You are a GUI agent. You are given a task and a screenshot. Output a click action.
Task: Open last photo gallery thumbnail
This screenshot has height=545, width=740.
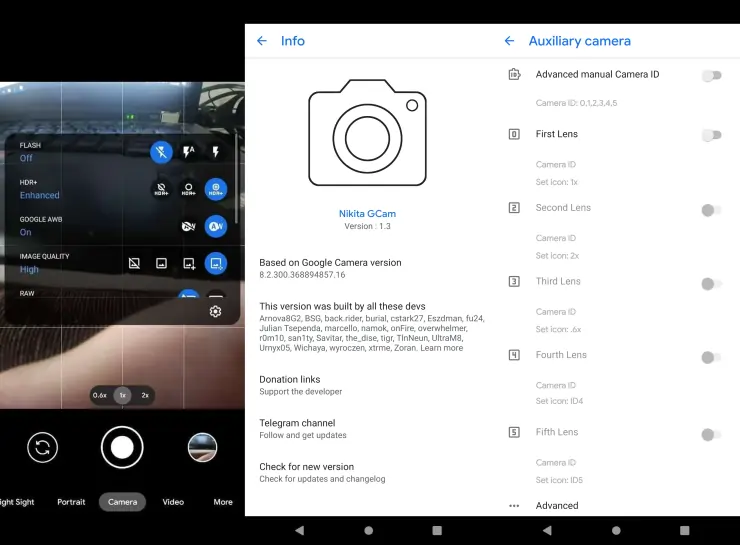tap(202, 447)
